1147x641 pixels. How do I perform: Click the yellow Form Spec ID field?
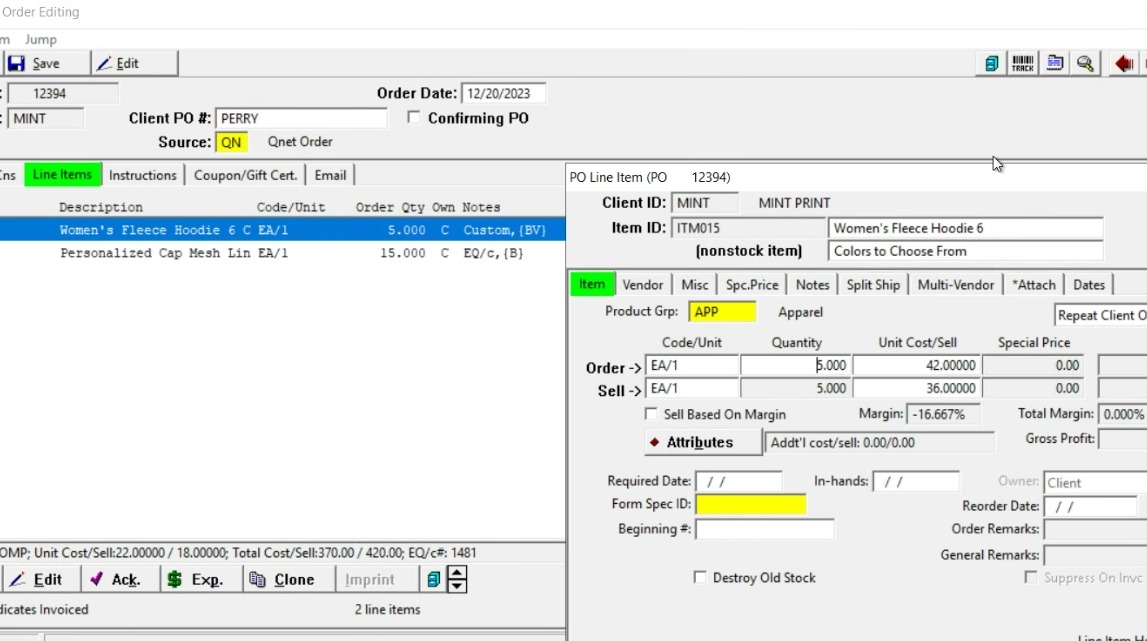pyautogui.click(x=751, y=504)
